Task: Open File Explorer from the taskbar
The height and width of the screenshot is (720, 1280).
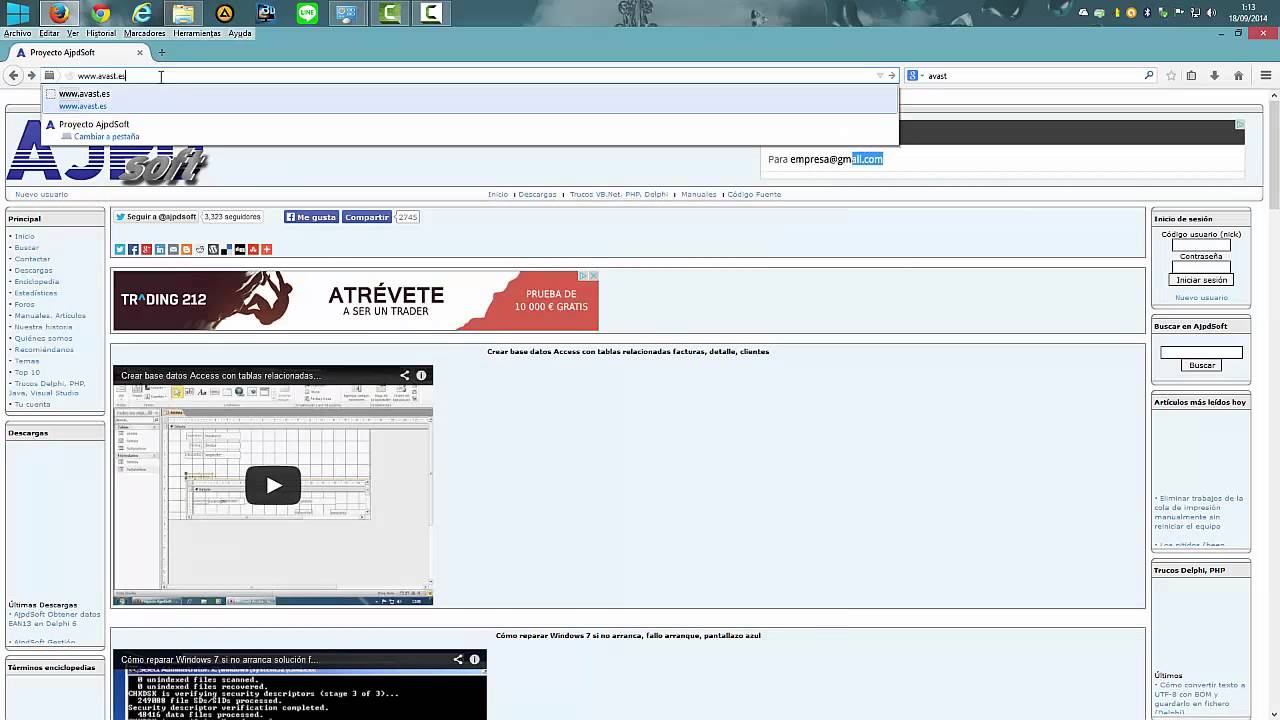Action: 183,13
